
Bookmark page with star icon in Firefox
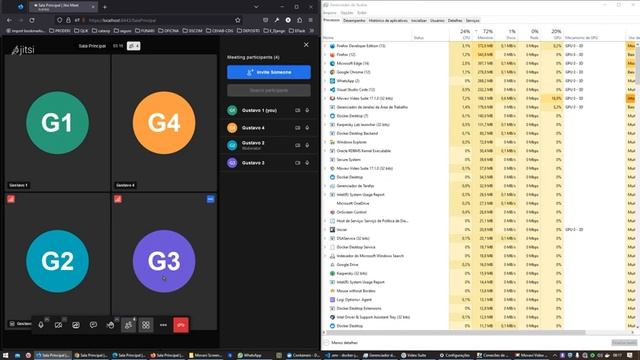tap(238, 20)
